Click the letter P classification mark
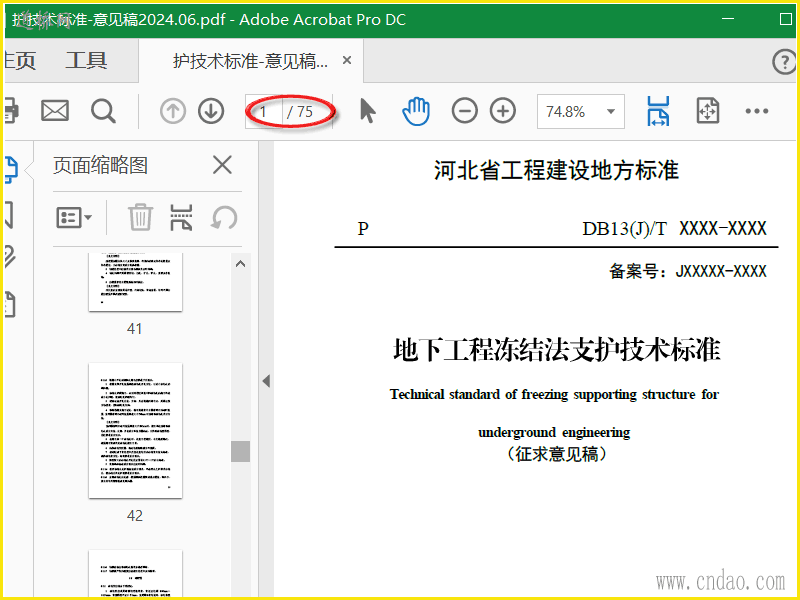The width and height of the screenshot is (800, 600). (x=363, y=229)
